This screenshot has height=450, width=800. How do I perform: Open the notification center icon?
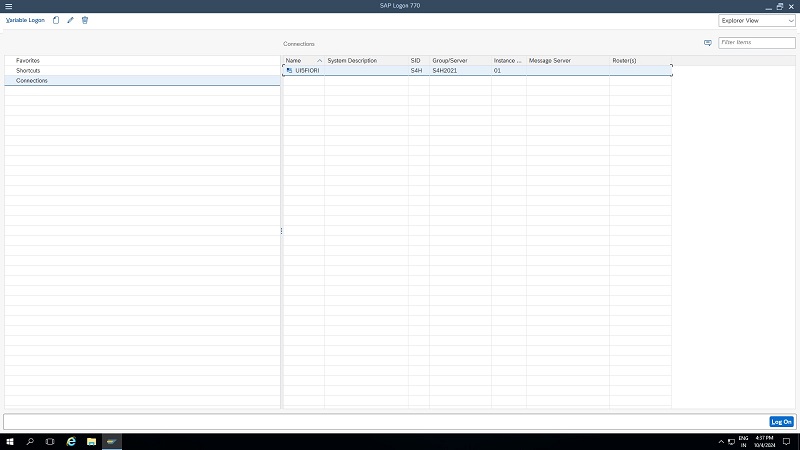click(x=786, y=442)
